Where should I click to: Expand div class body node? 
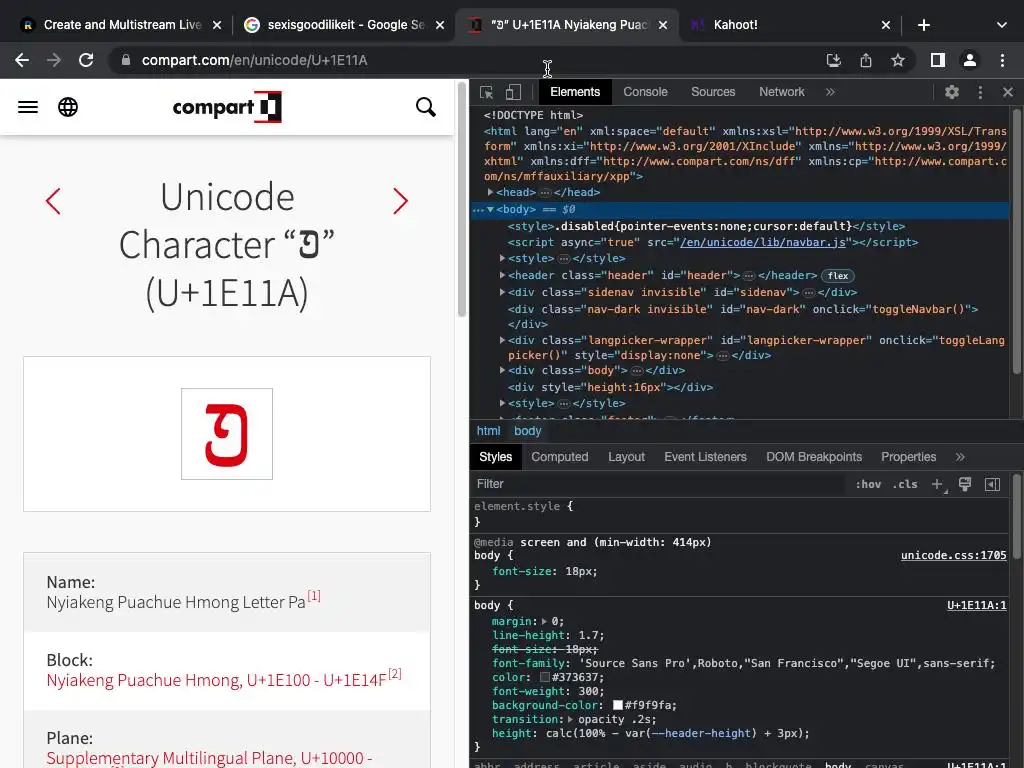[502, 370]
